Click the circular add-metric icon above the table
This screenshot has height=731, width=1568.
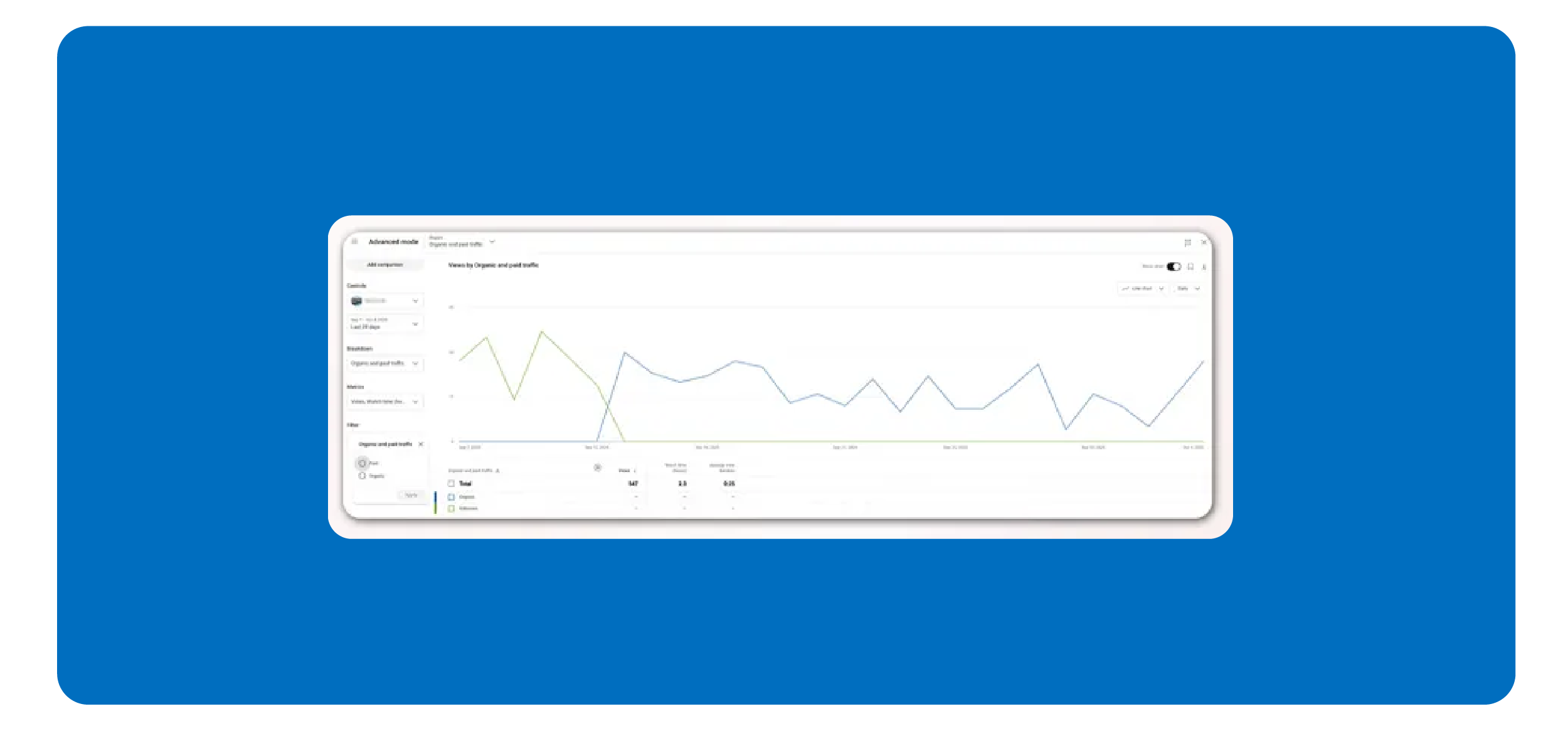click(x=598, y=467)
